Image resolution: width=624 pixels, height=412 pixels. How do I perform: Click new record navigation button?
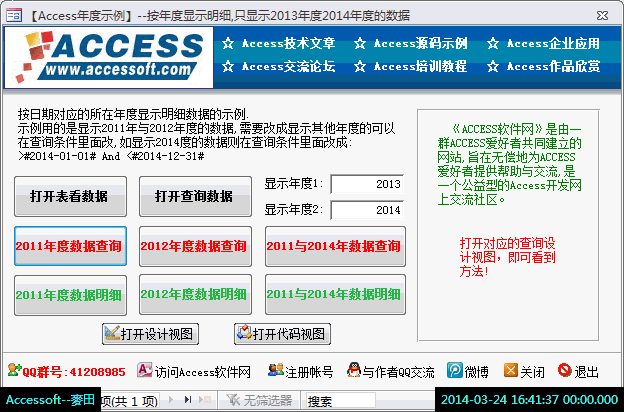pos(206,399)
